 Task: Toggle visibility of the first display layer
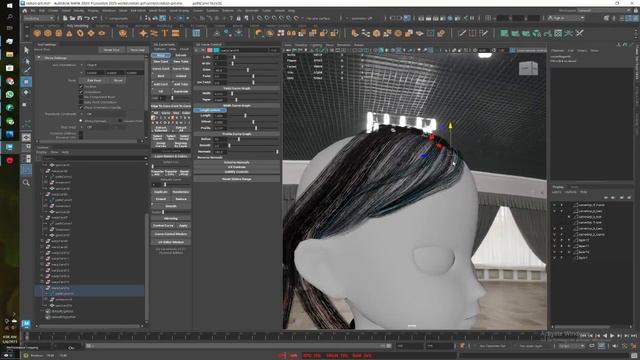pos(554,205)
